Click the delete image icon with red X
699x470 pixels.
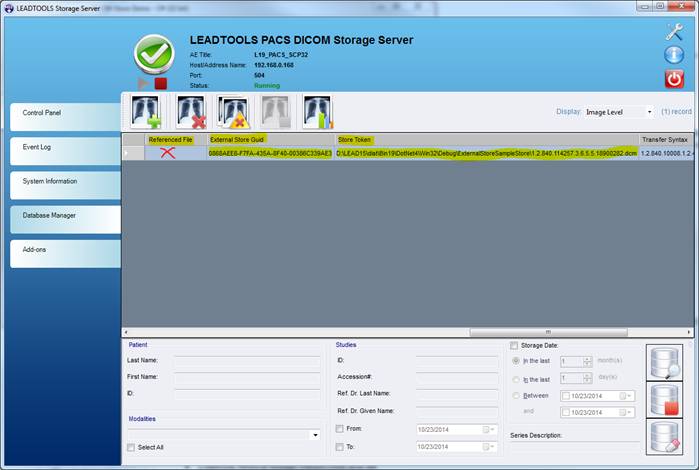190,112
